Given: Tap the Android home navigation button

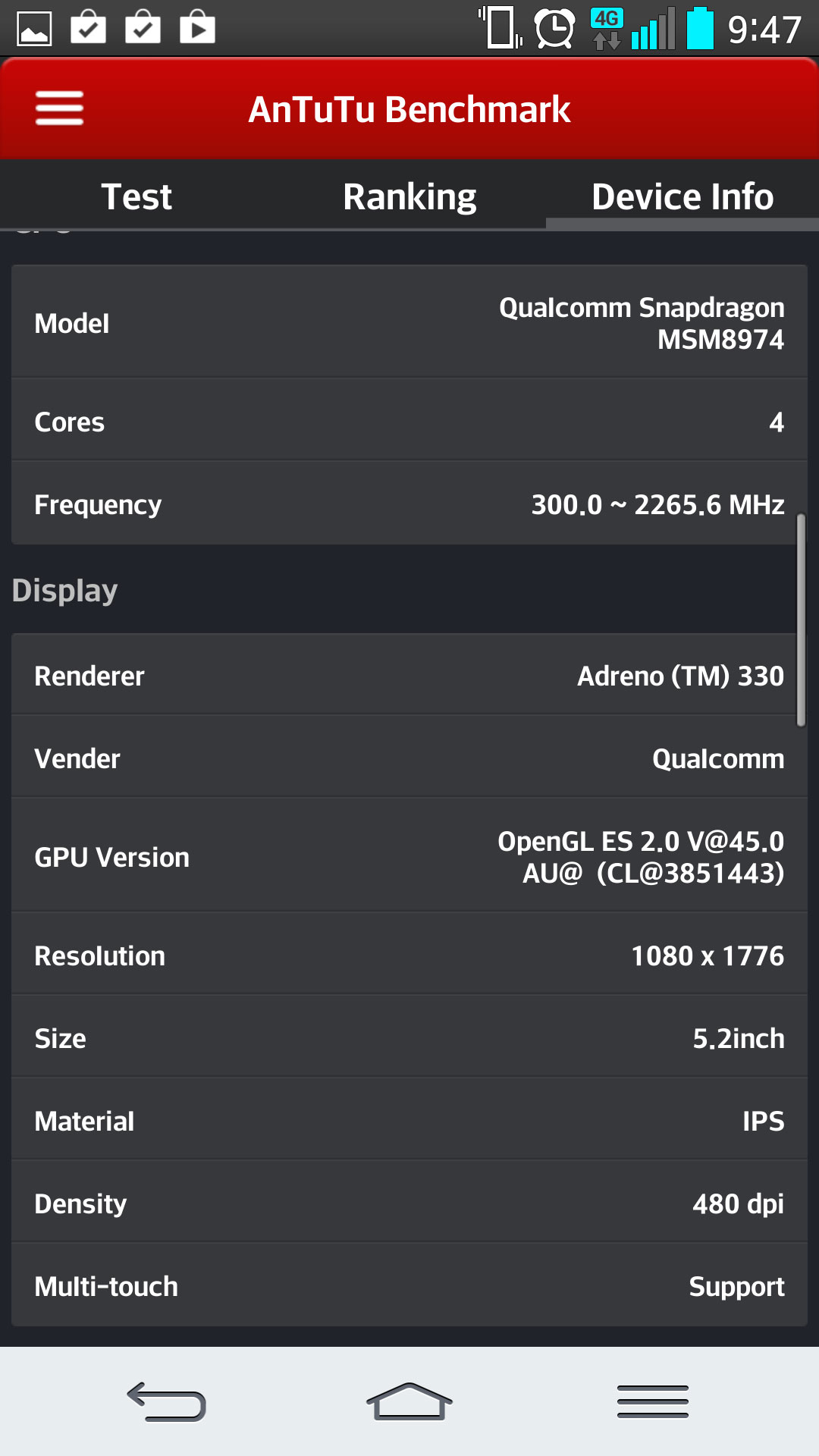Looking at the screenshot, I should coord(409,1401).
